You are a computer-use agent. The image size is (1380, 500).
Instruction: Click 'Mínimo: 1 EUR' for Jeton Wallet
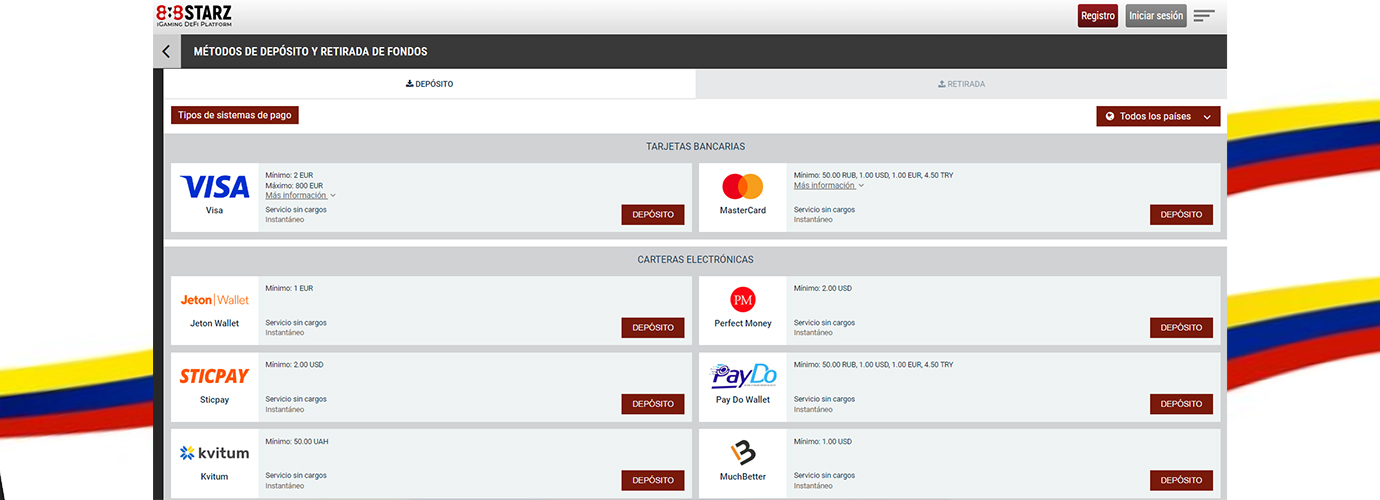[x=289, y=288]
